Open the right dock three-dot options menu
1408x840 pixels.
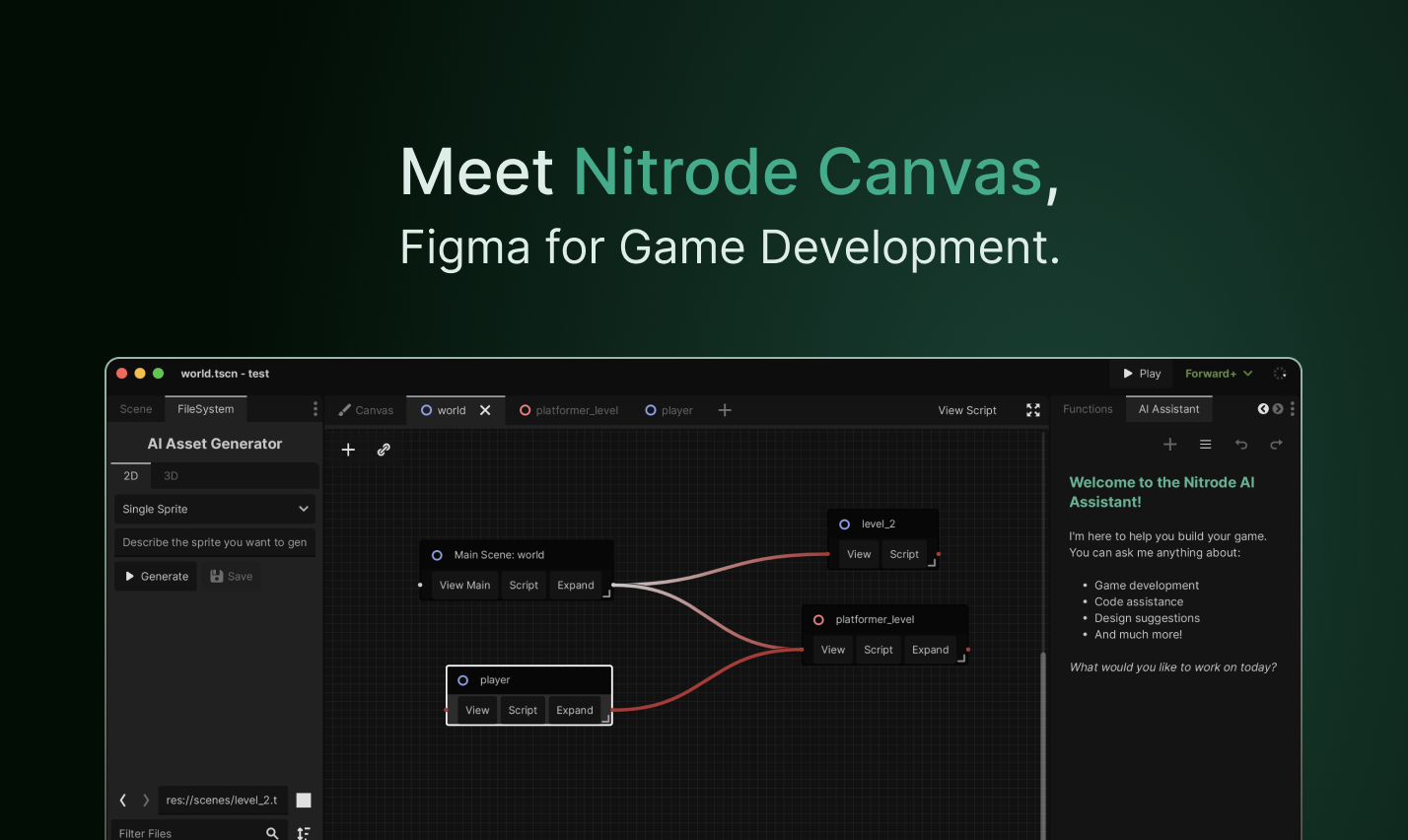tap(1292, 409)
